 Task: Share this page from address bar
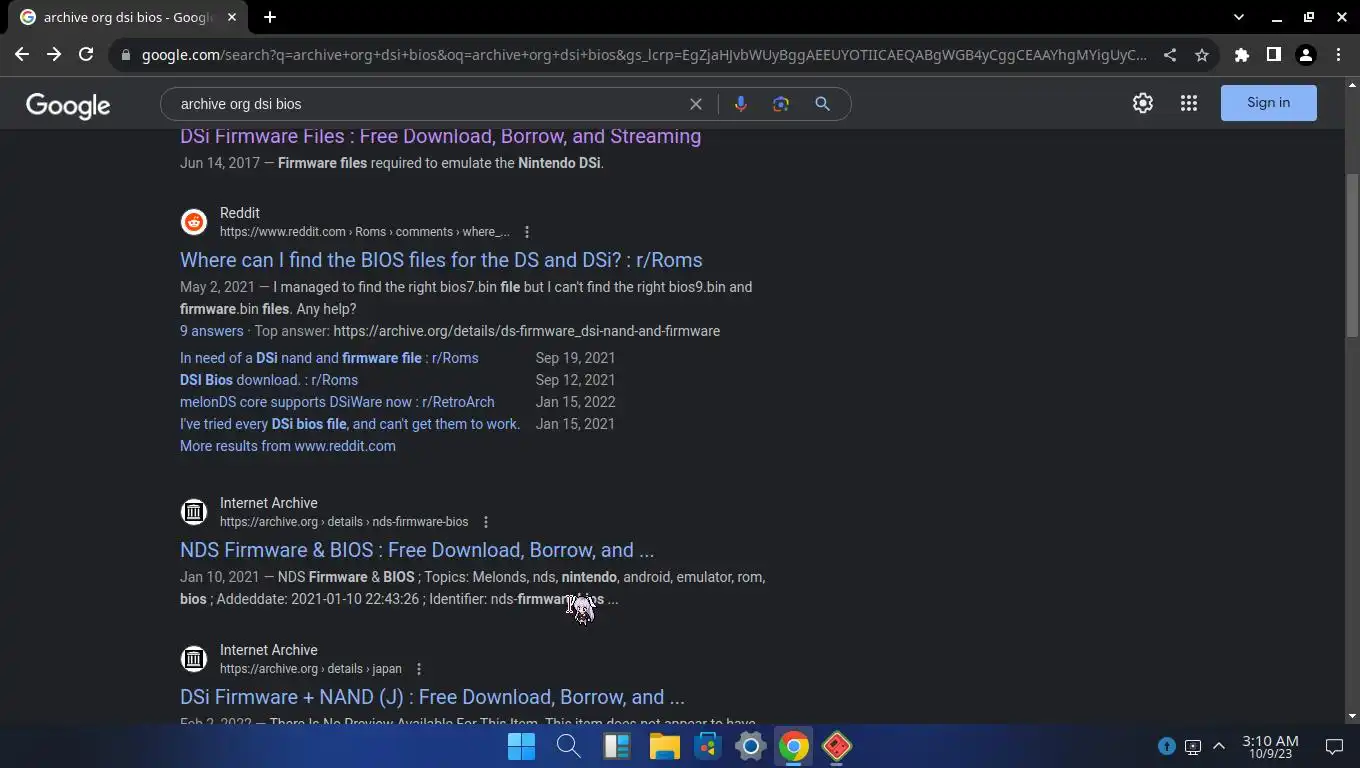coord(1170,55)
